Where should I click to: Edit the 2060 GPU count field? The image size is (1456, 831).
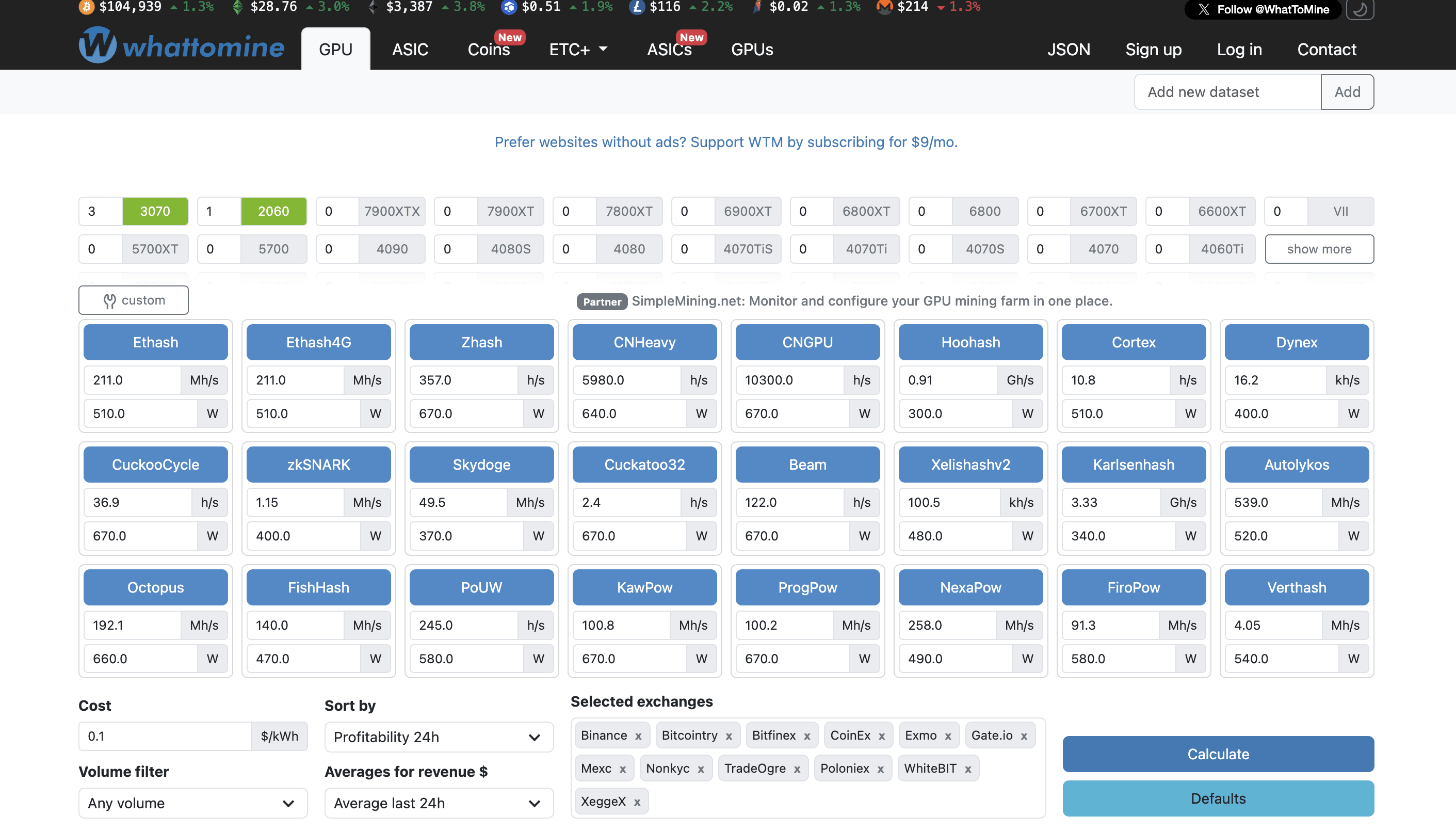219,211
